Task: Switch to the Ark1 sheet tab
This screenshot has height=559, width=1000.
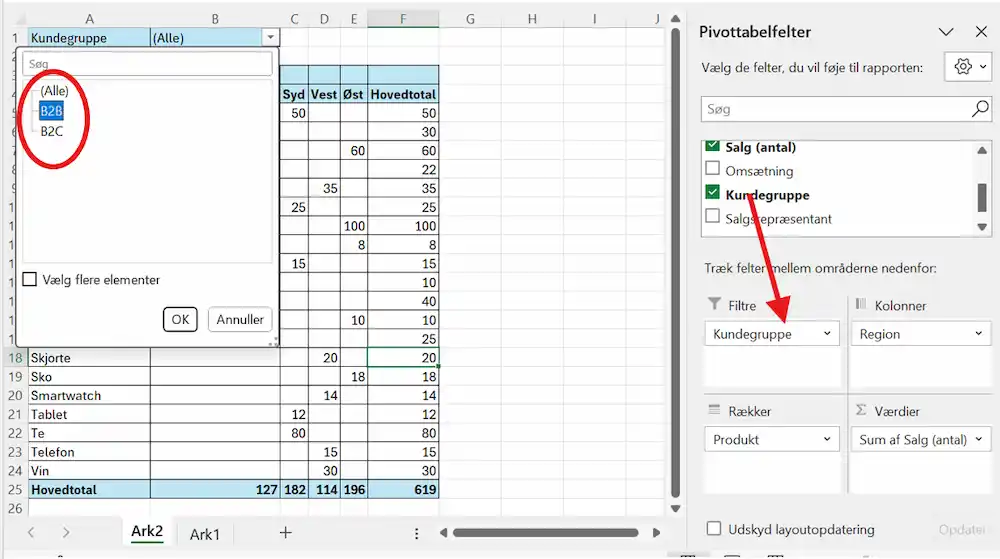Action: pos(205,534)
